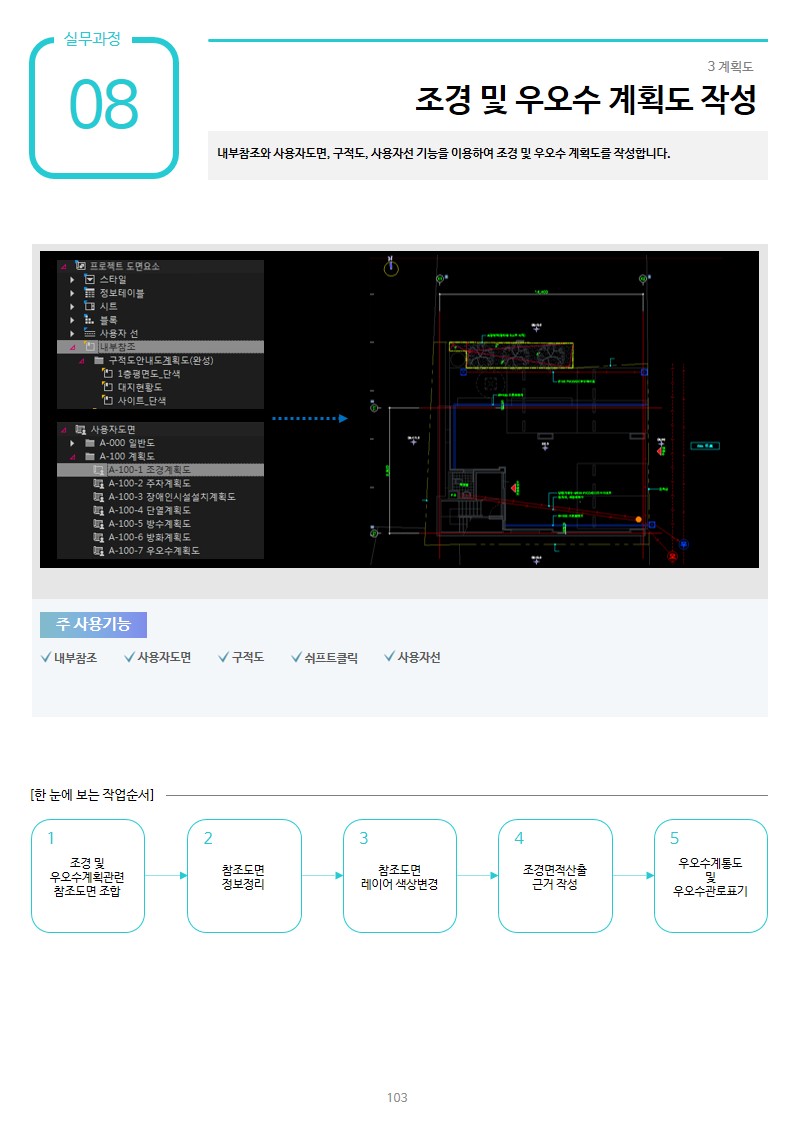Click step 5 우오수계통도 및 우오수관로표기 box
The width and height of the screenshot is (794, 1123).
(x=711, y=876)
